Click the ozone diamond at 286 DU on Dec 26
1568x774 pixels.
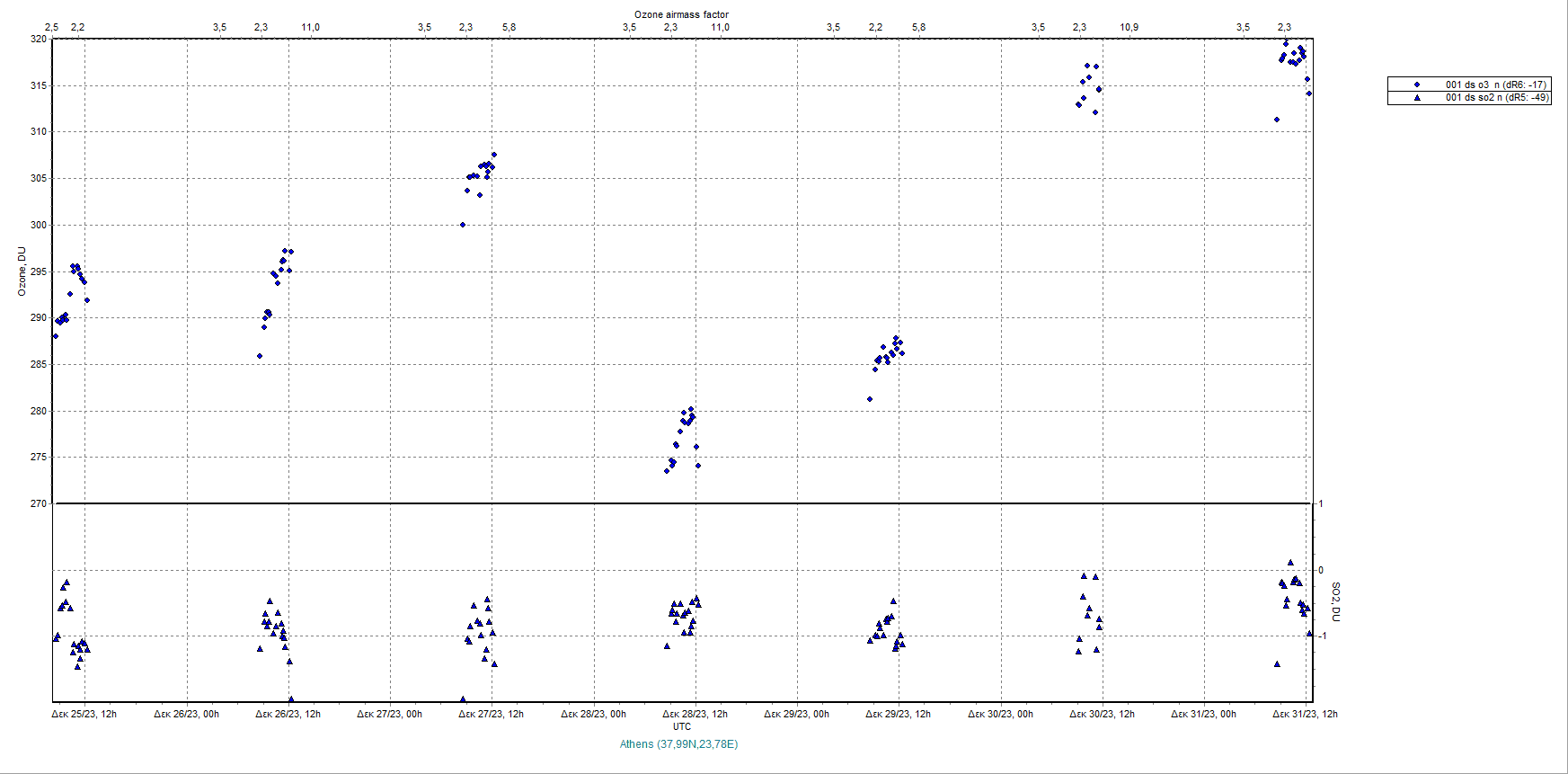pos(260,356)
